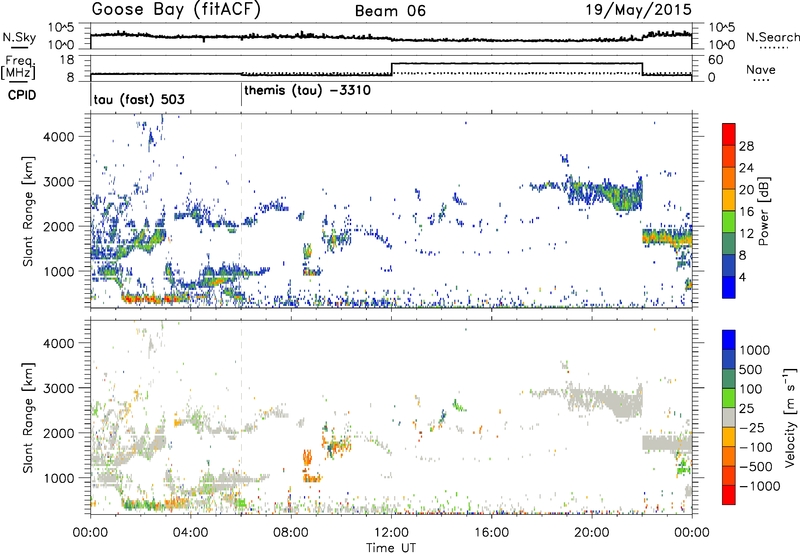Click the gray band of velocity colorbar

(x=729, y=417)
